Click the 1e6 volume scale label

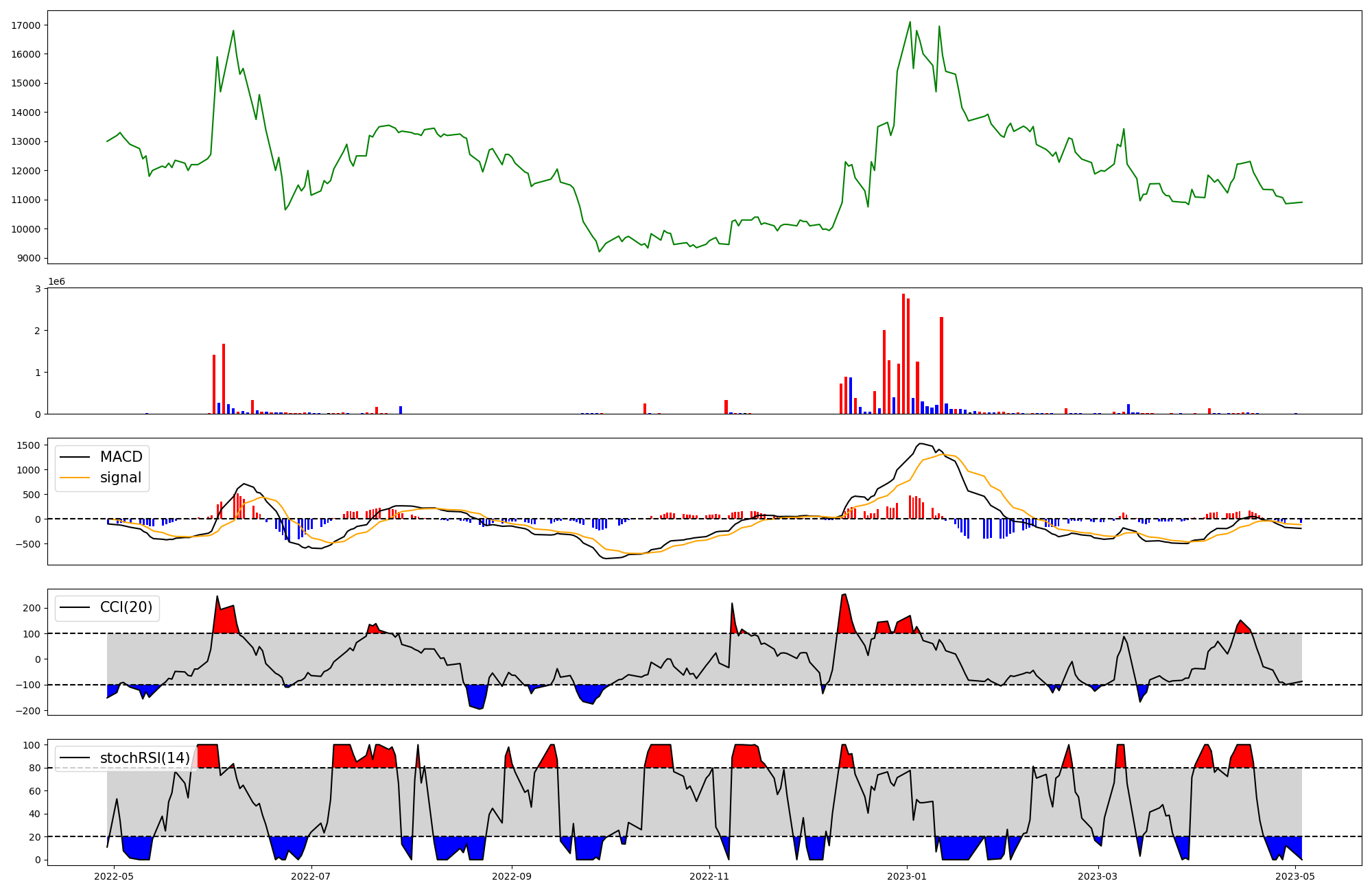pos(56,281)
